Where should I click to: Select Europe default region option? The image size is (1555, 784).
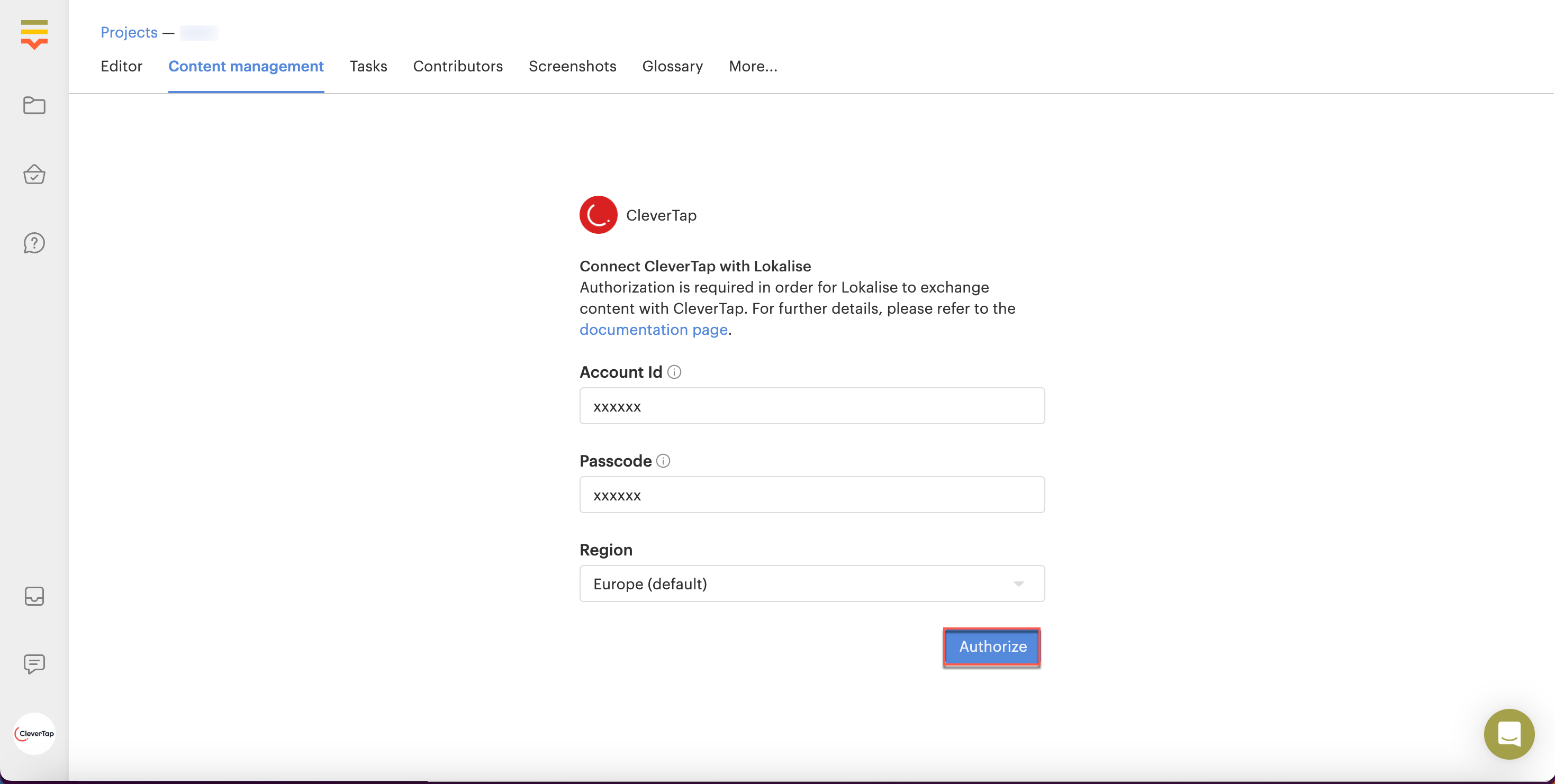(812, 583)
